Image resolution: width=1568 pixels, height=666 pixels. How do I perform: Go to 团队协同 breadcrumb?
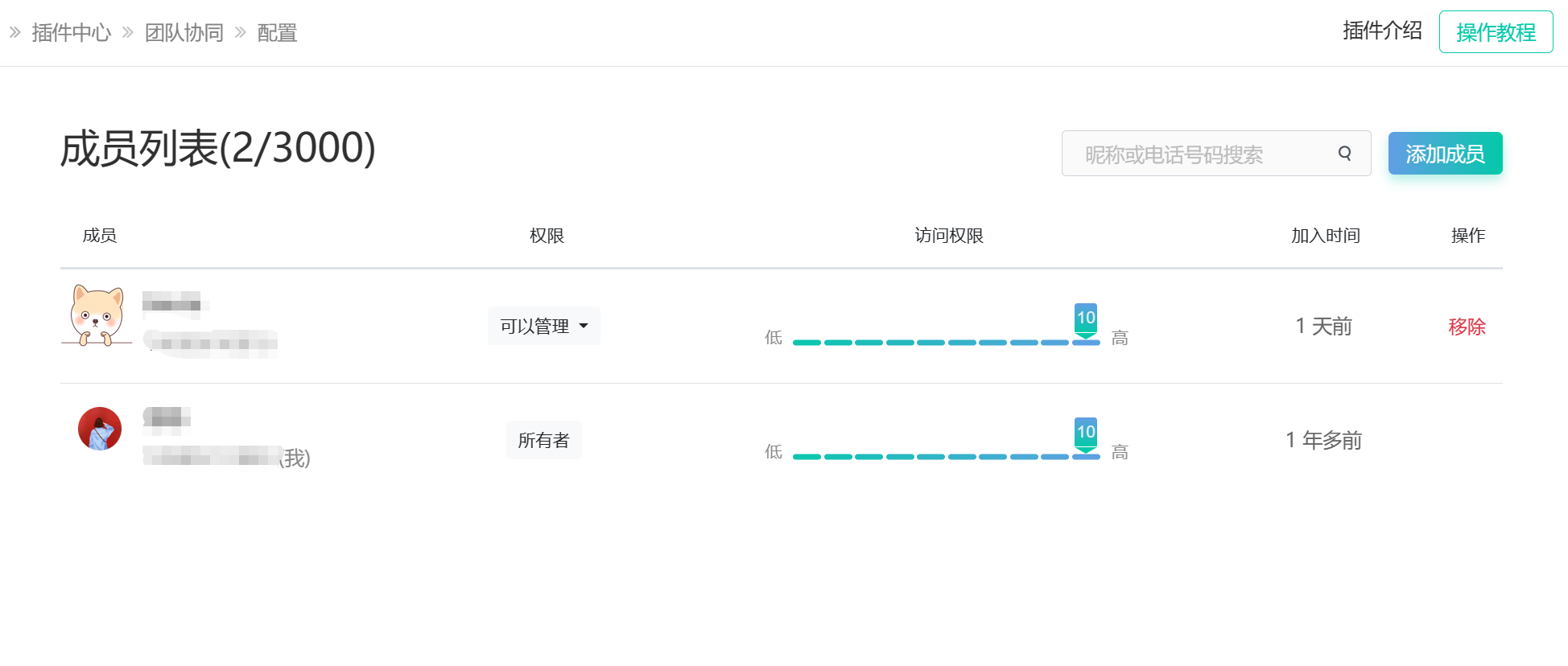[184, 33]
